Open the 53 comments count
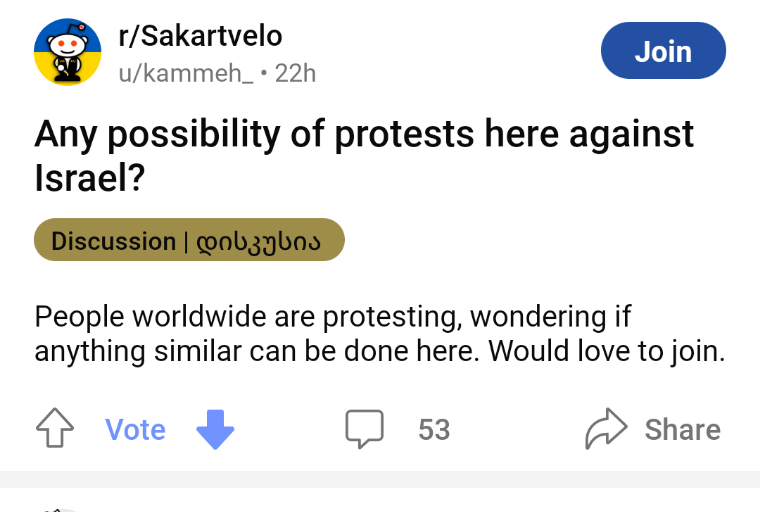Image resolution: width=760 pixels, height=512 pixels. (x=434, y=430)
